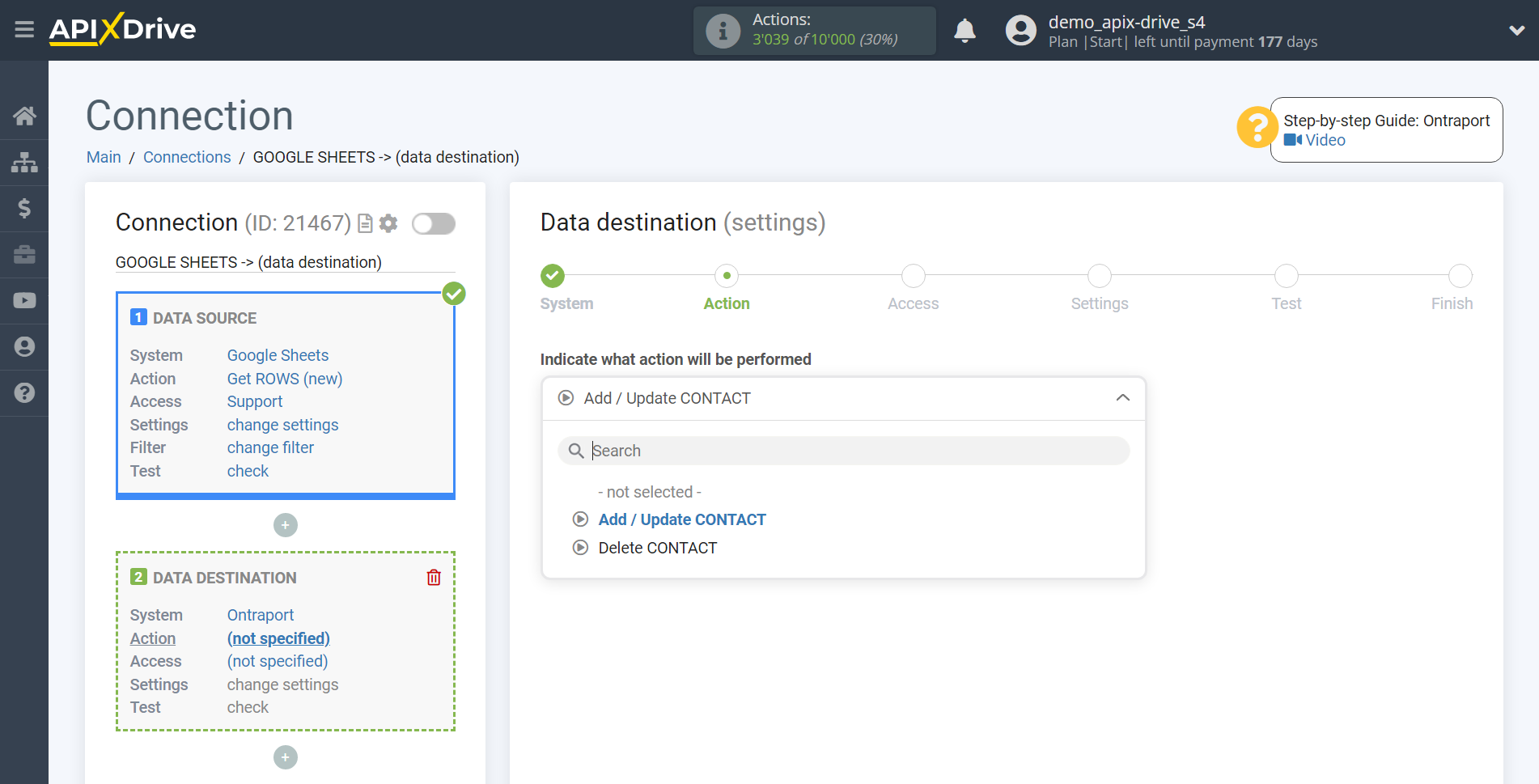Select the '- not selected -' option
The image size is (1539, 784).
[650, 492]
